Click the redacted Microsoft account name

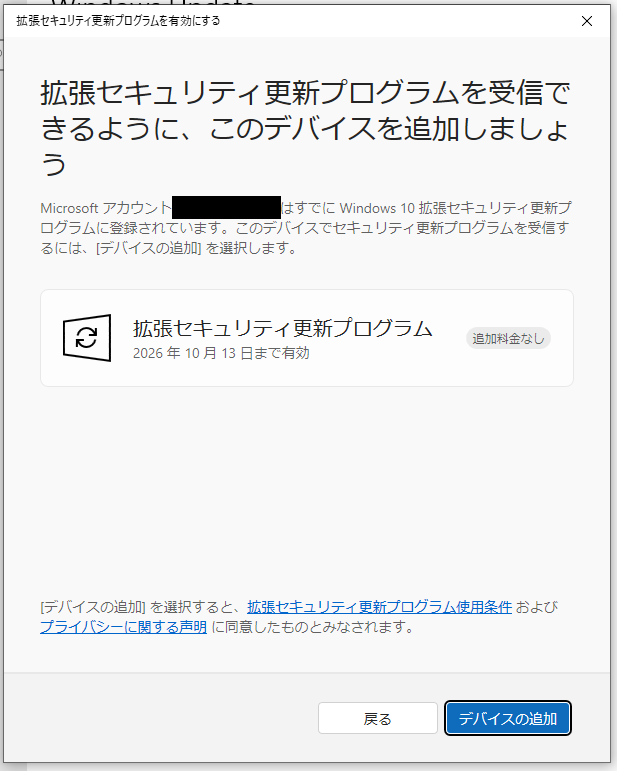226,208
